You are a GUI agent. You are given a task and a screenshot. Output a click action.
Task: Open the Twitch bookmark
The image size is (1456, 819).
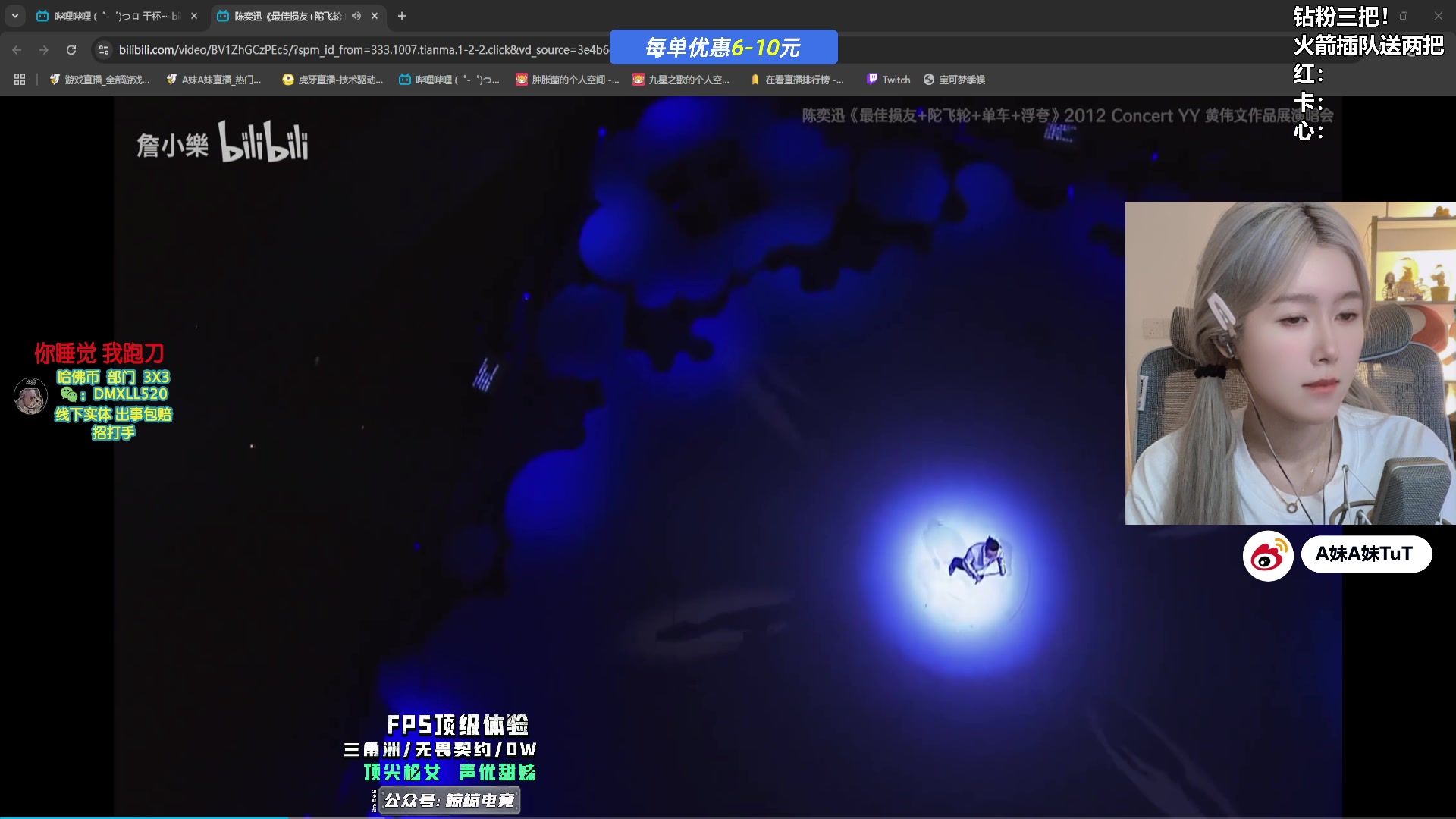(888, 80)
